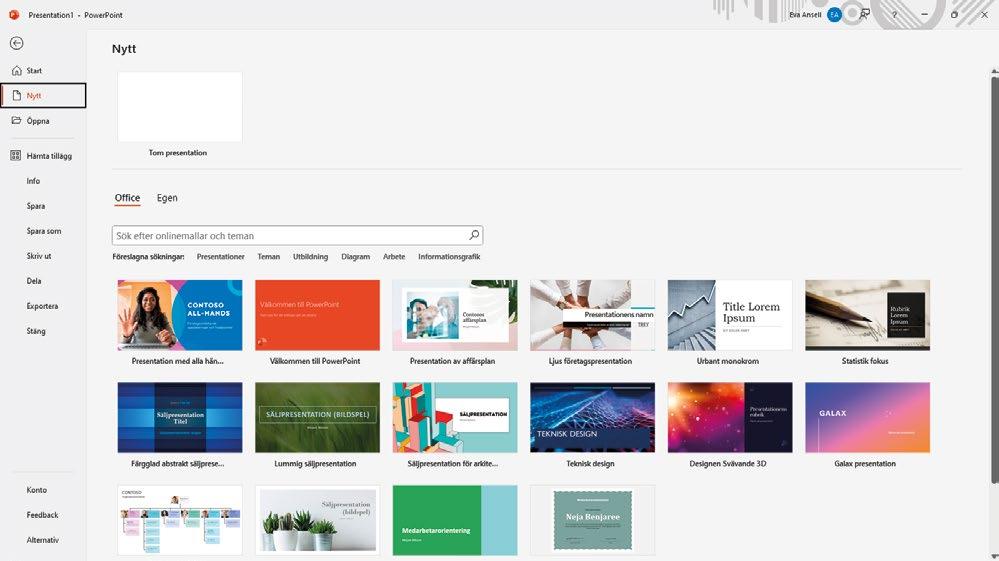Click the back arrow icon
The image size is (999, 561).
point(17,43)
